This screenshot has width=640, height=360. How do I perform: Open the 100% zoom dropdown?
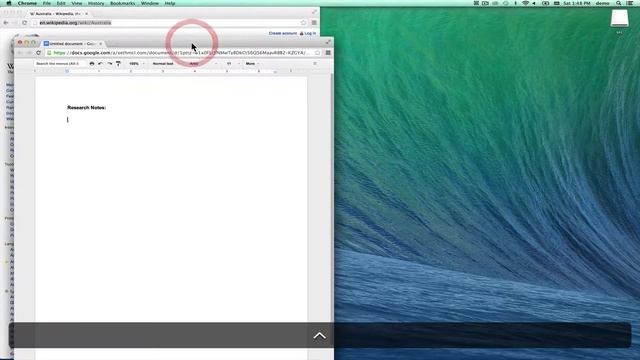(137, 64)
